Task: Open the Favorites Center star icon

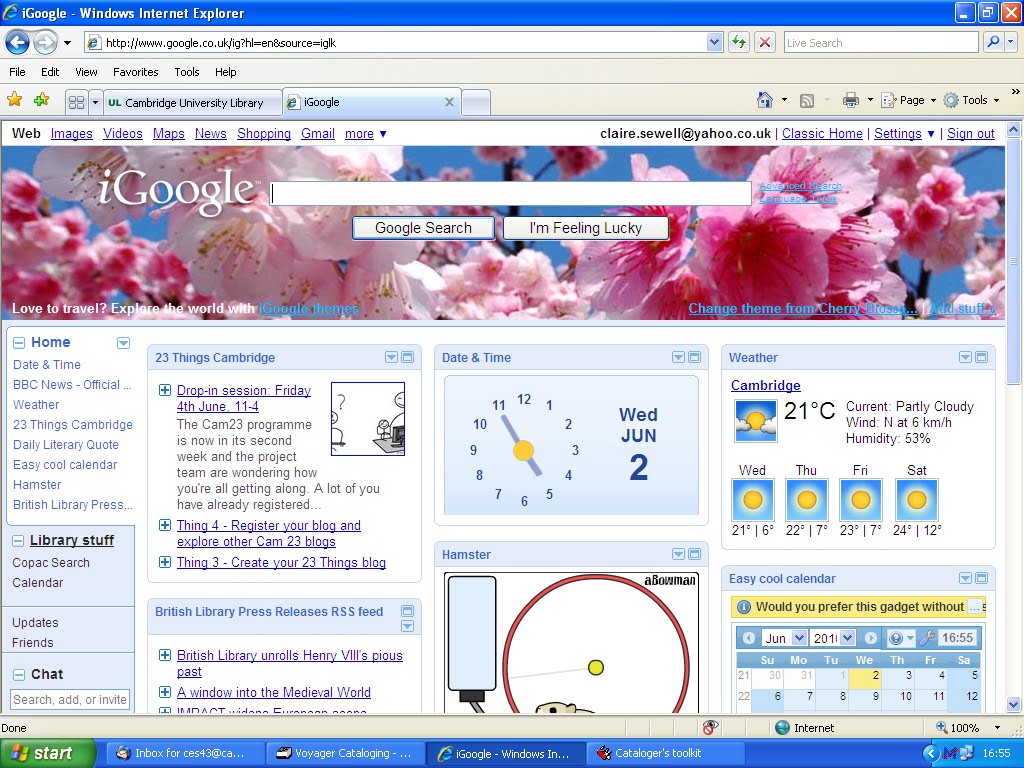Action: 14,100
